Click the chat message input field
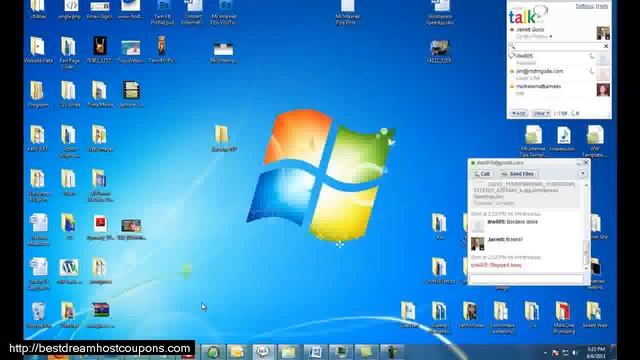The image size is (640, 360). point(527,279)
